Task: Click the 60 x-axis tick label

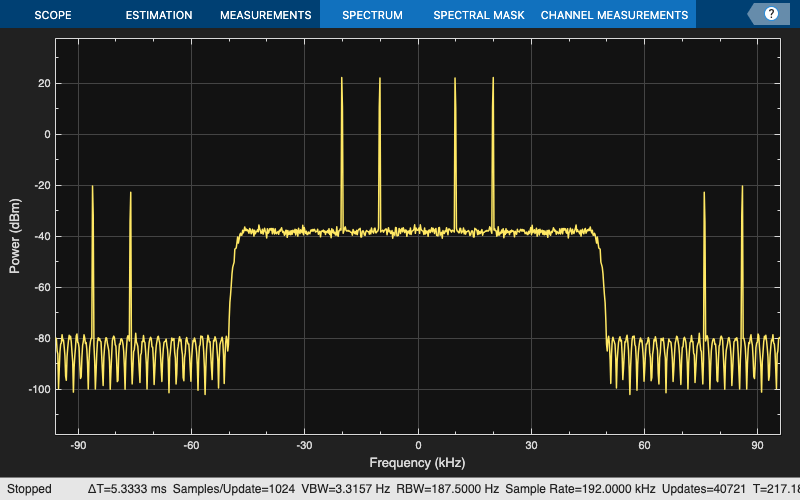Action: [644, 445]
